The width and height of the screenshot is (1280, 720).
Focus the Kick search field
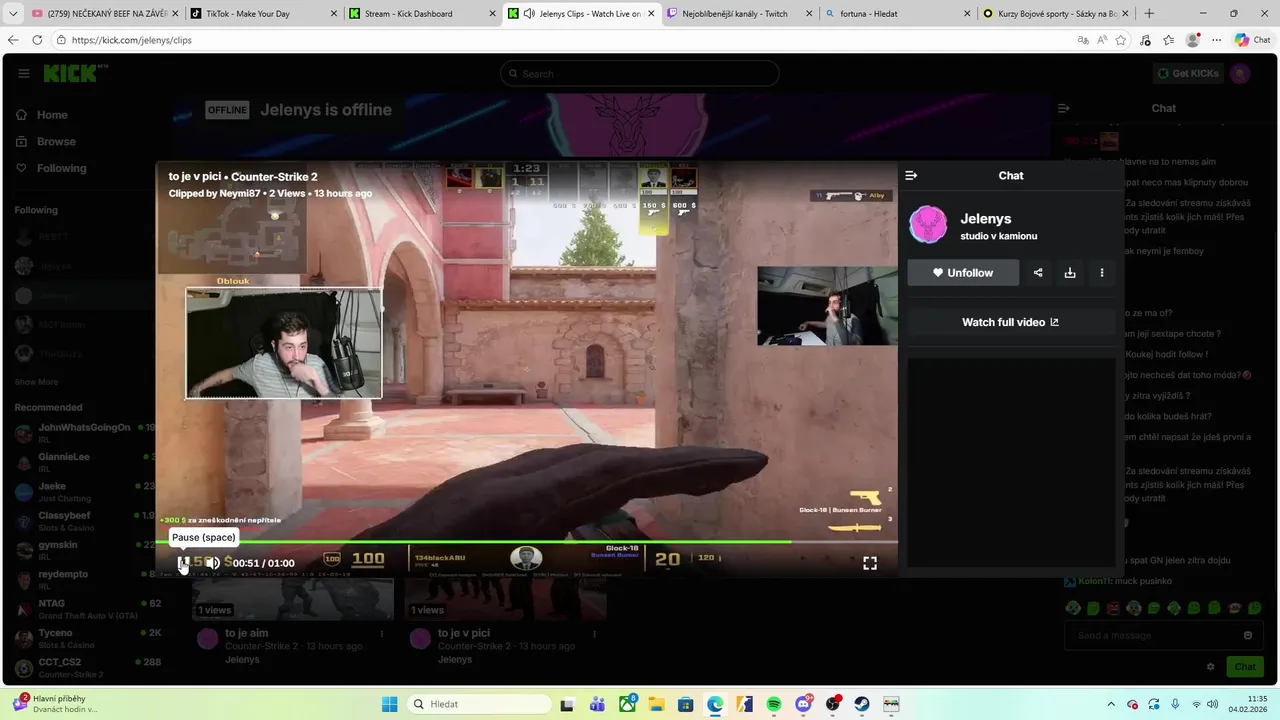[x=640, y=73]
